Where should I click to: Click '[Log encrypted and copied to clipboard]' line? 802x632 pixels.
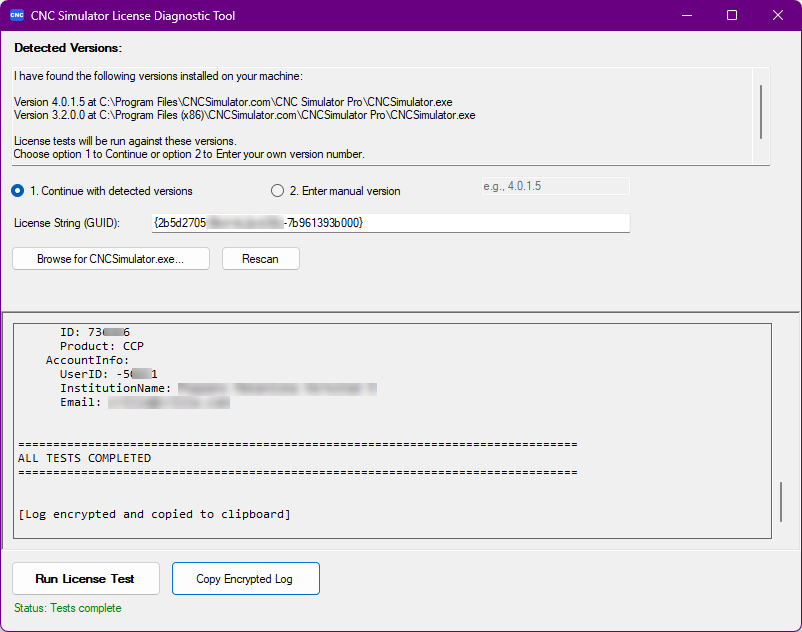point(154,514)
